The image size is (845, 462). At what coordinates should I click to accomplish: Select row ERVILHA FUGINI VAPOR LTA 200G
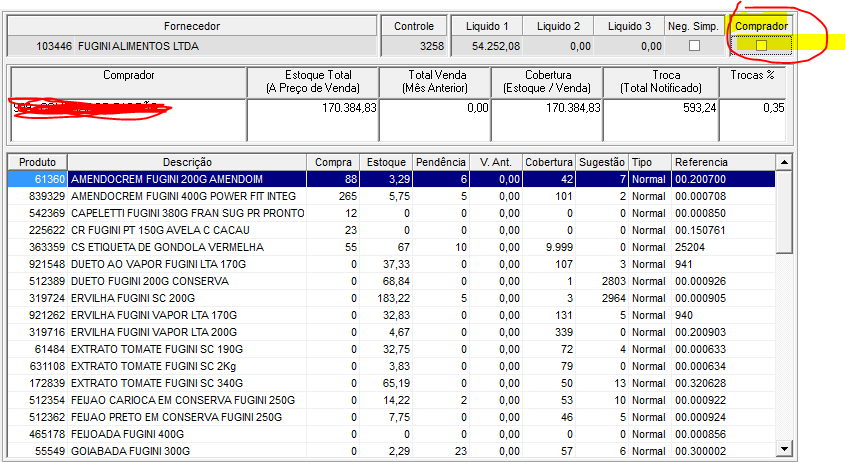point(391,332)
